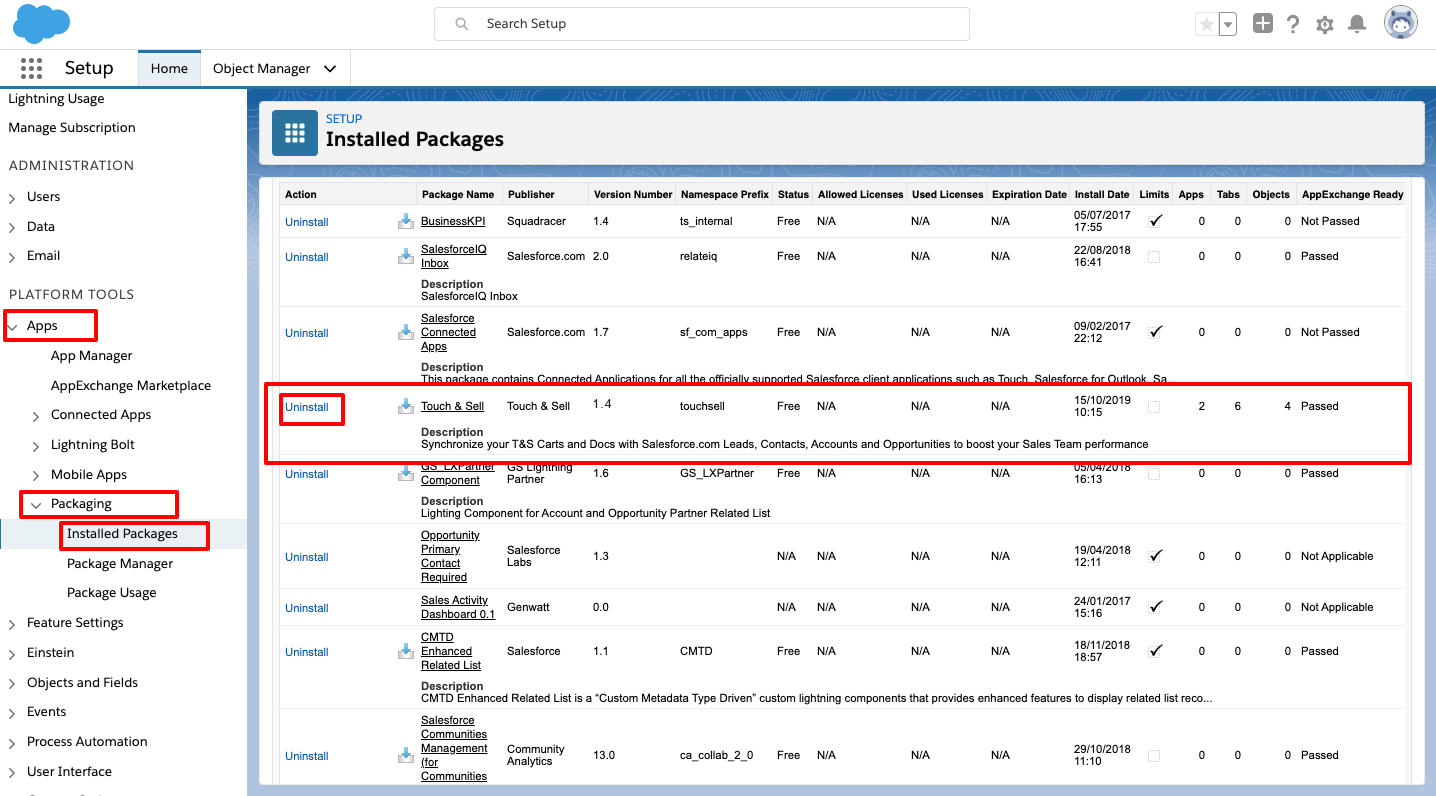The height and width of the screenshot is (796, 1436).
Task: Focus the Search Setup field
Action: [x=702, y=24]
